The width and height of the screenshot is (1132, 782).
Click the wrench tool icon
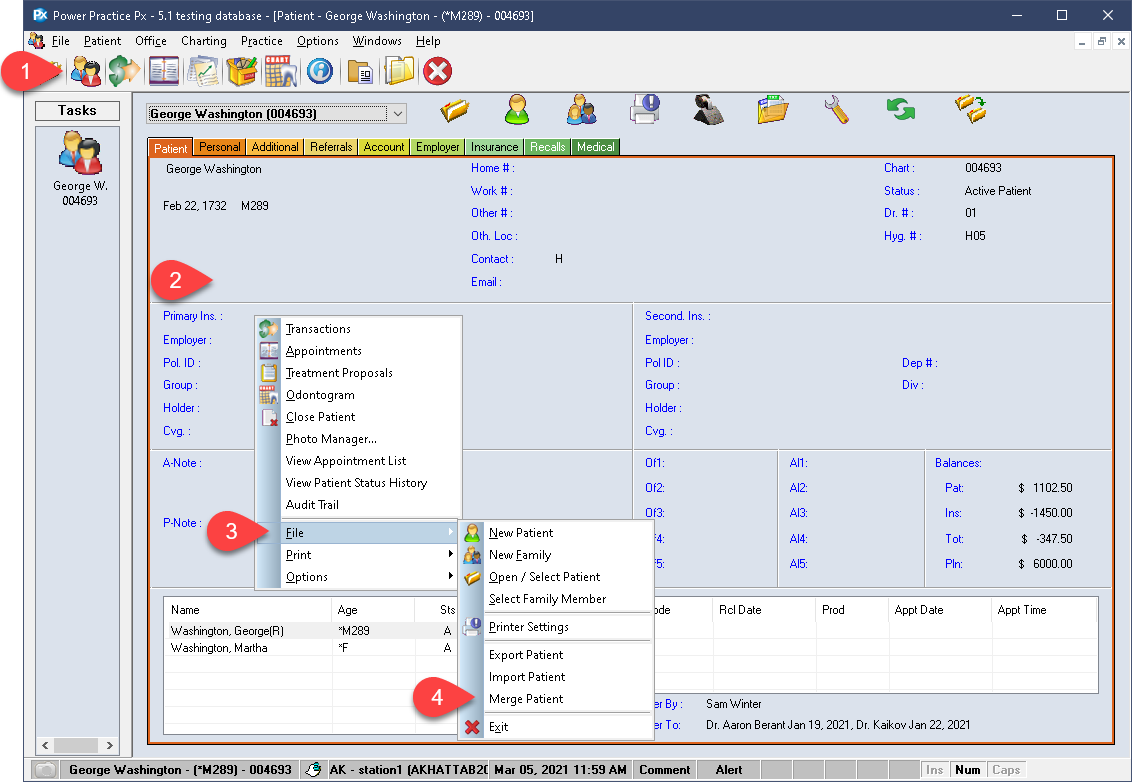pyautogui.click(x=837, y=110)
